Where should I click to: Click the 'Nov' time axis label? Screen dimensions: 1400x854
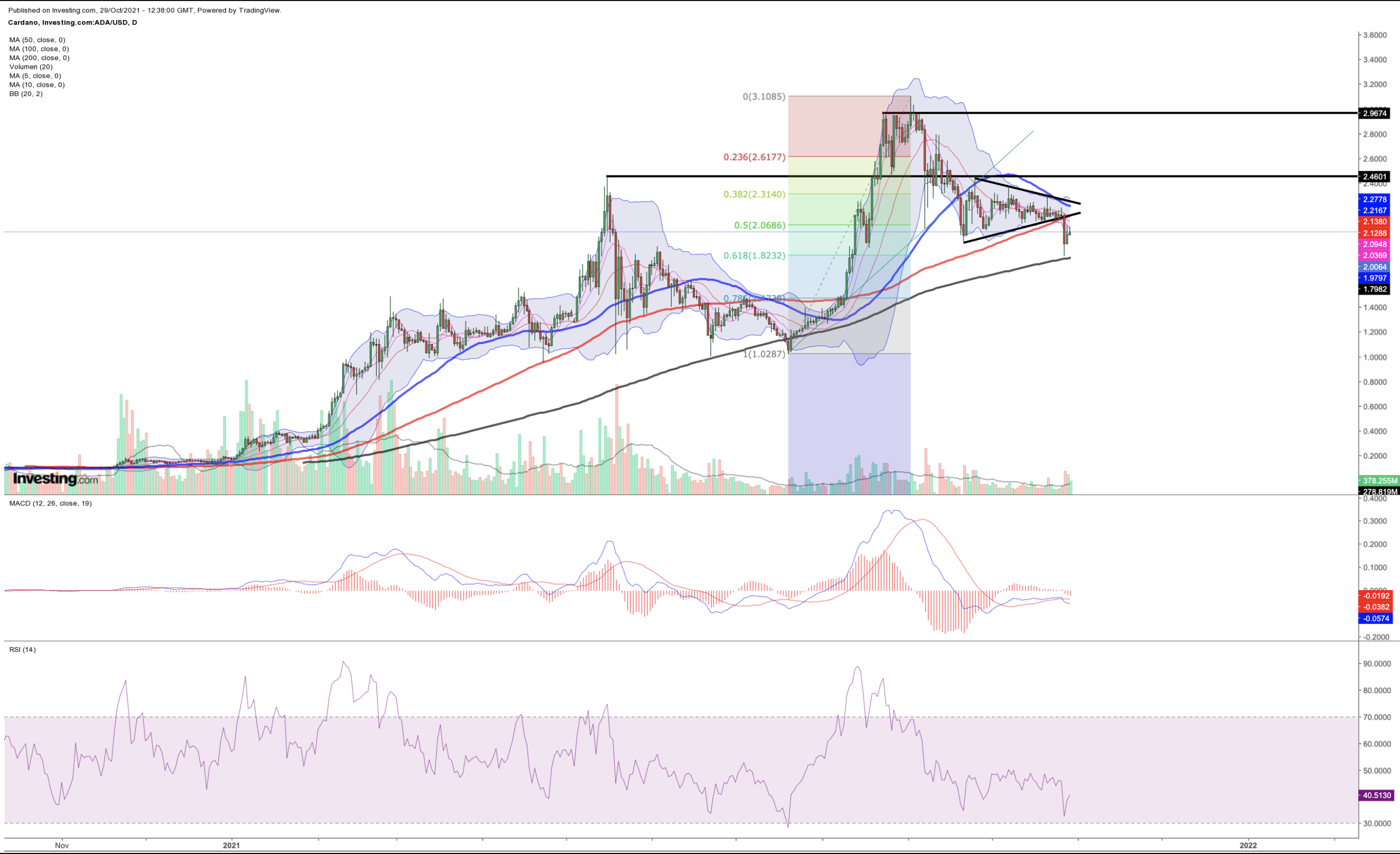click(x=62, y=845)
